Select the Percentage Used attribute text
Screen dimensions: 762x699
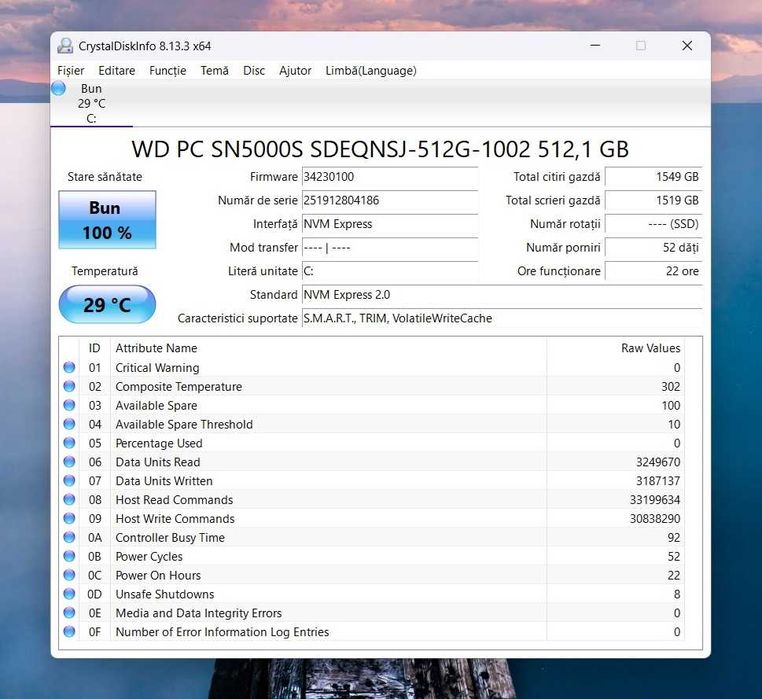(159, 443)
